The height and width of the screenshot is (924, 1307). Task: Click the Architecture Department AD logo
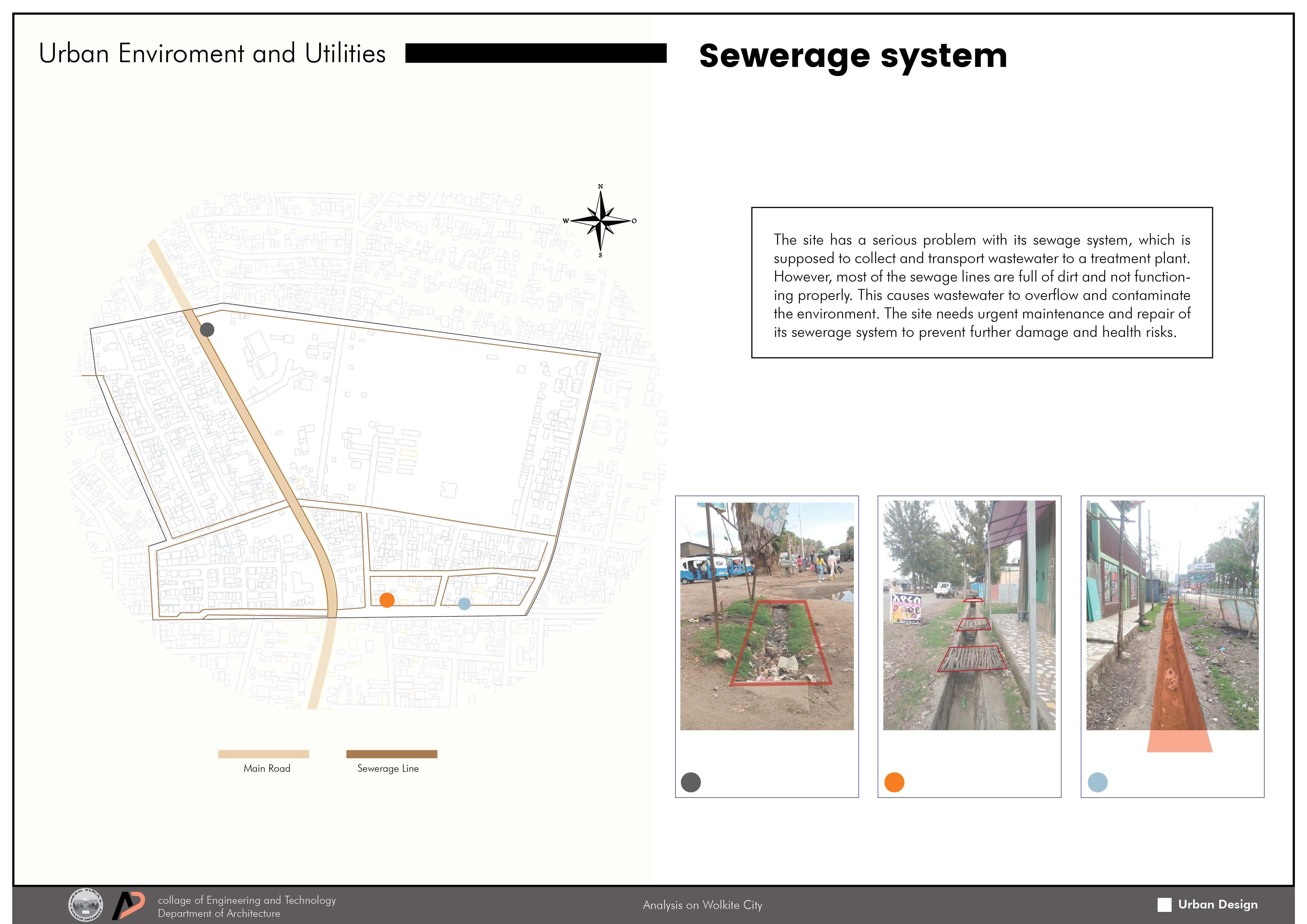[x=128, y=905]
